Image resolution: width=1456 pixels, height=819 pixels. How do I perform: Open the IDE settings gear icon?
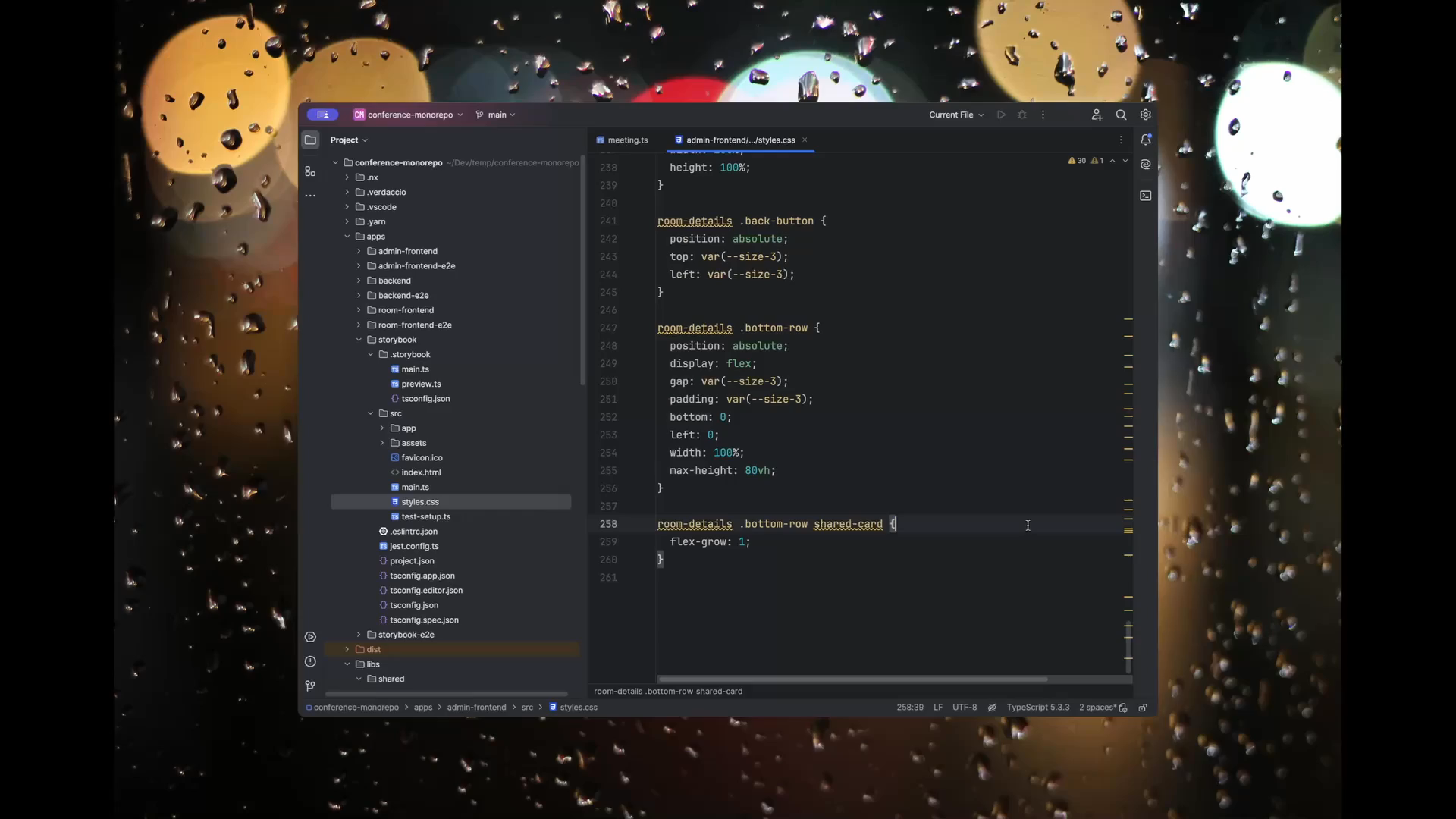1145,115
